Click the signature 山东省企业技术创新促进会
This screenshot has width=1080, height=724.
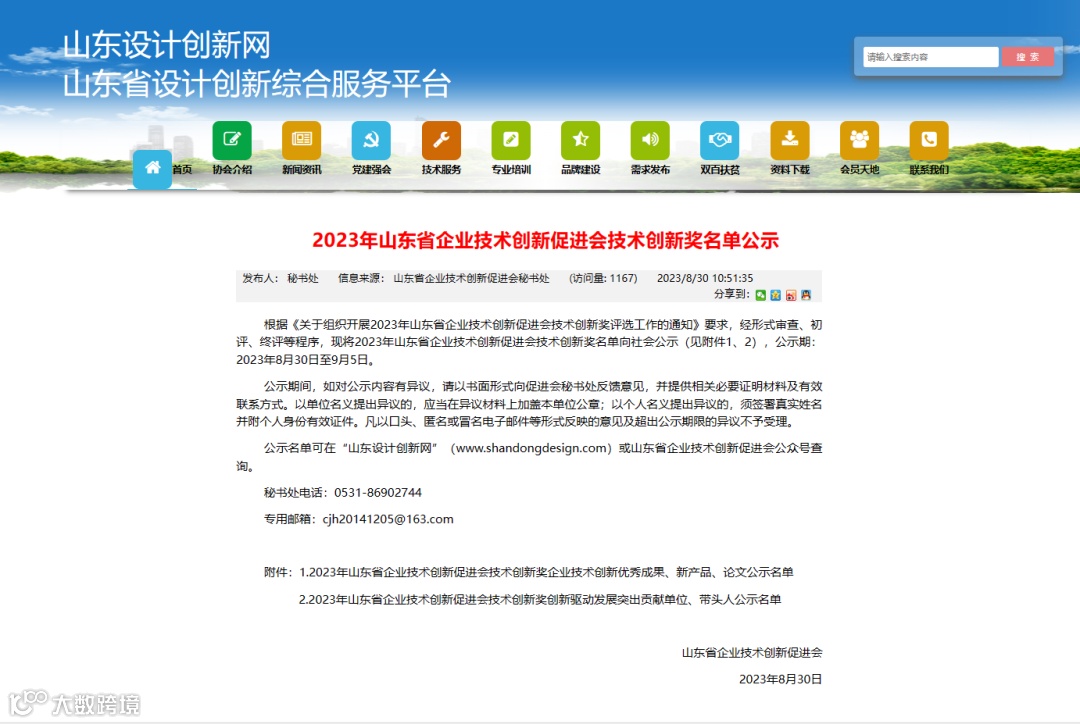pyautogui.click(x=752, y=652)
